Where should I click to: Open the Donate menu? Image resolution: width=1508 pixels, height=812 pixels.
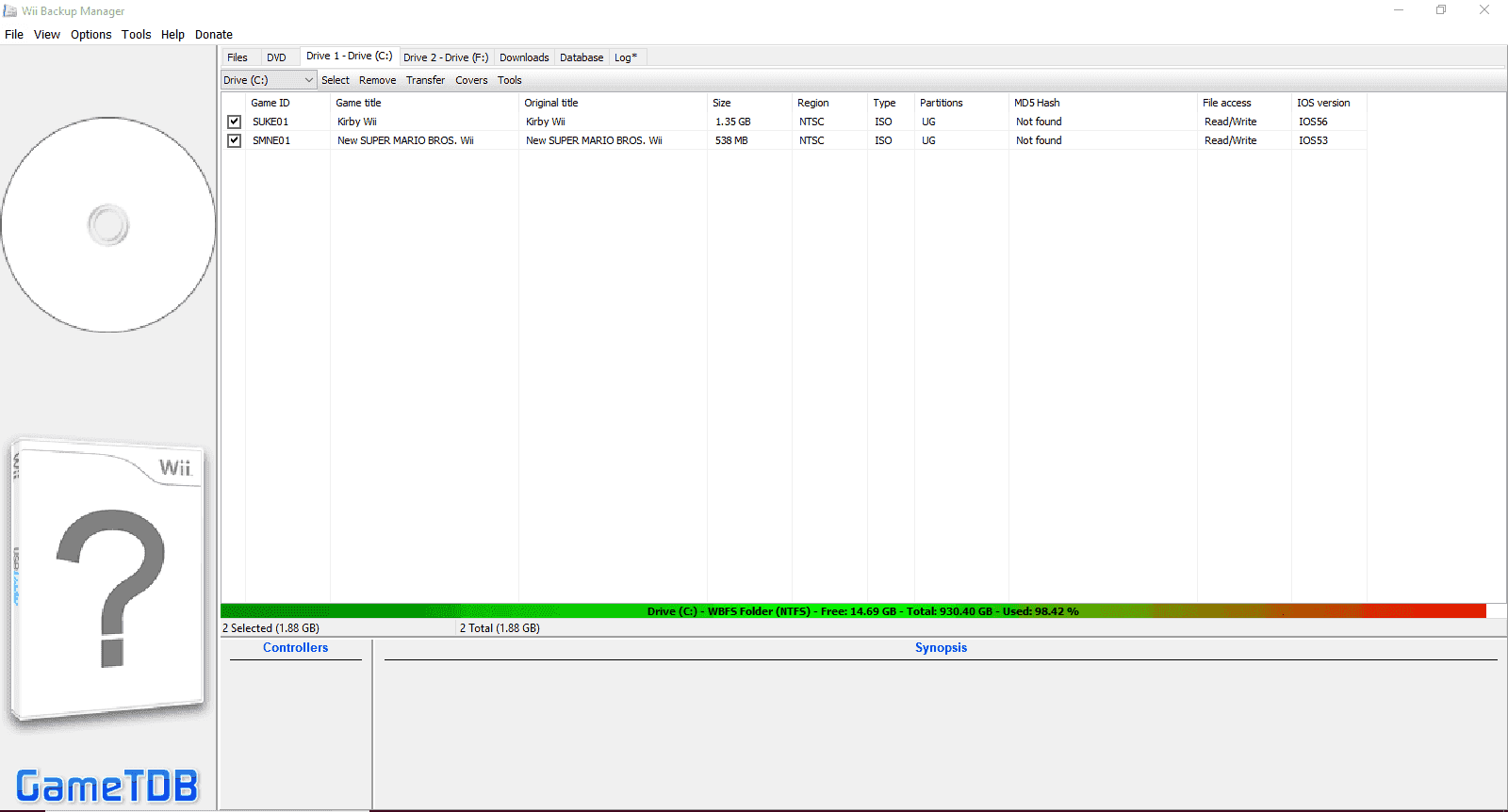tap(214, 35)
